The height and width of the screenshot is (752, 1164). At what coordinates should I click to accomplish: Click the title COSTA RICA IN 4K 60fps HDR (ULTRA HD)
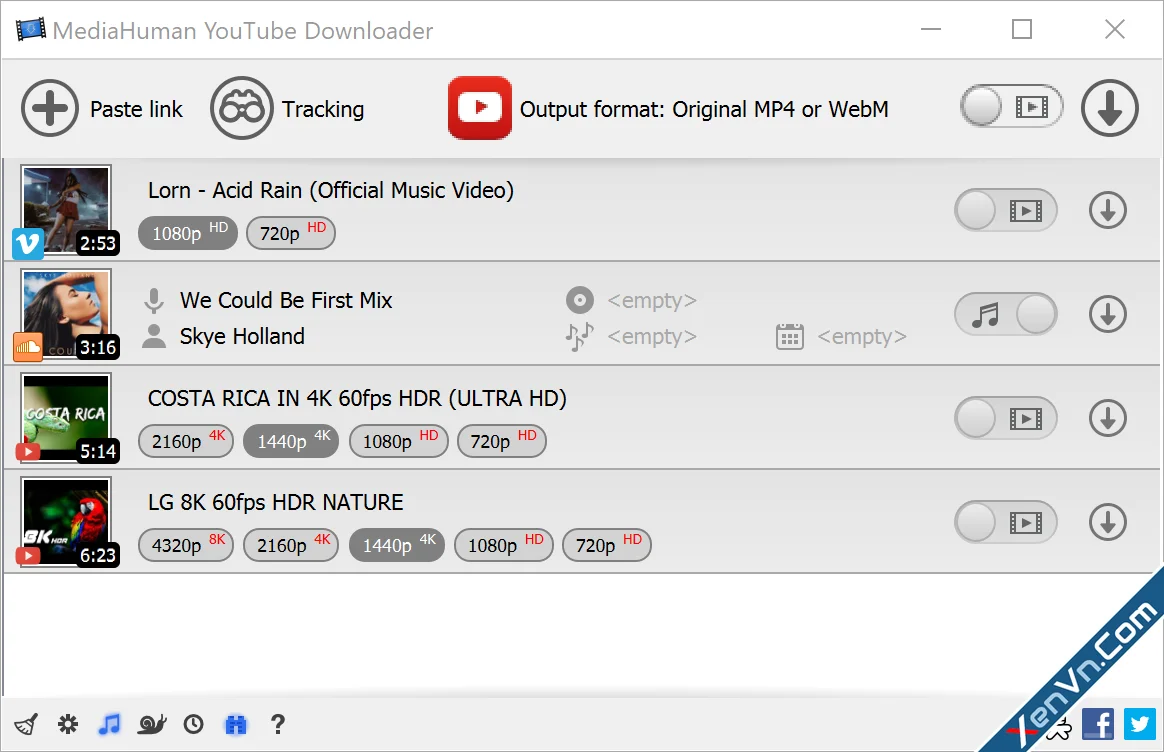tap(357, 399)
